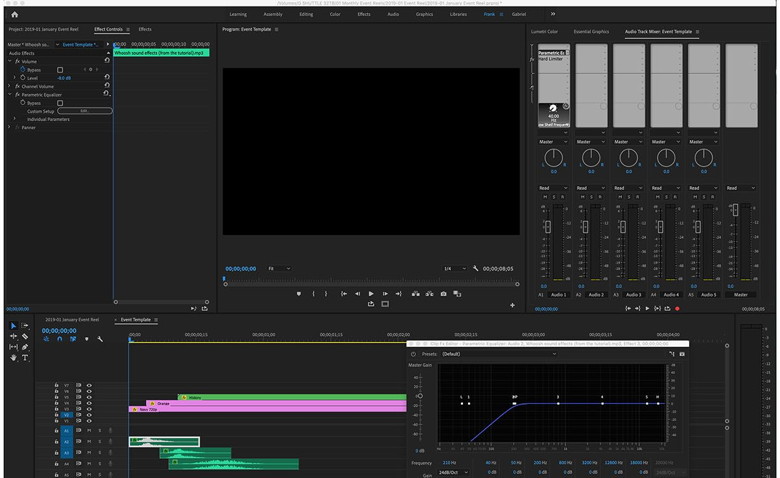
Task: Enable Bypass checkbox under Volume
Action: [x=60, y=70]
